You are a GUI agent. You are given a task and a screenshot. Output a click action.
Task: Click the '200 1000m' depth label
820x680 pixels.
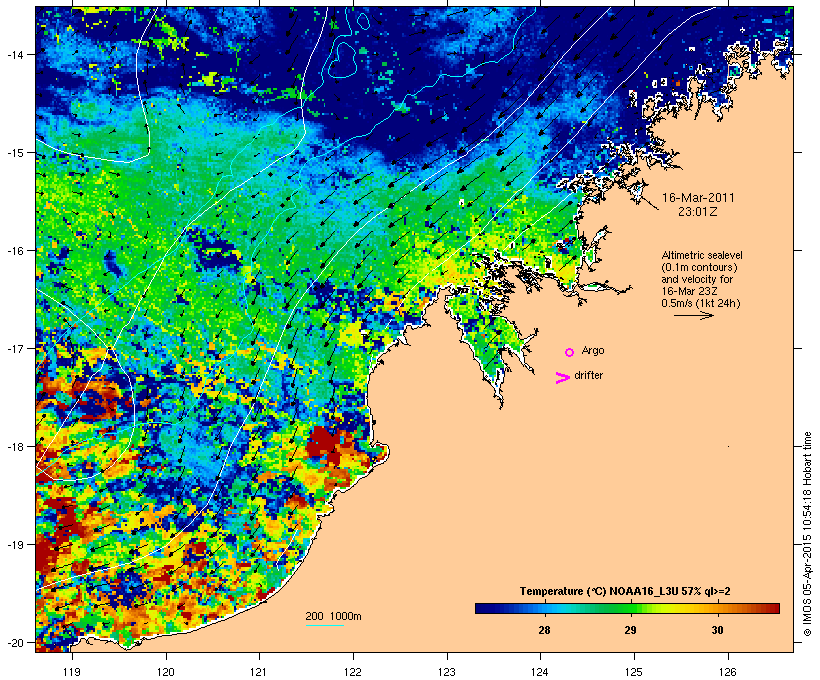click(x=333, y=616)
